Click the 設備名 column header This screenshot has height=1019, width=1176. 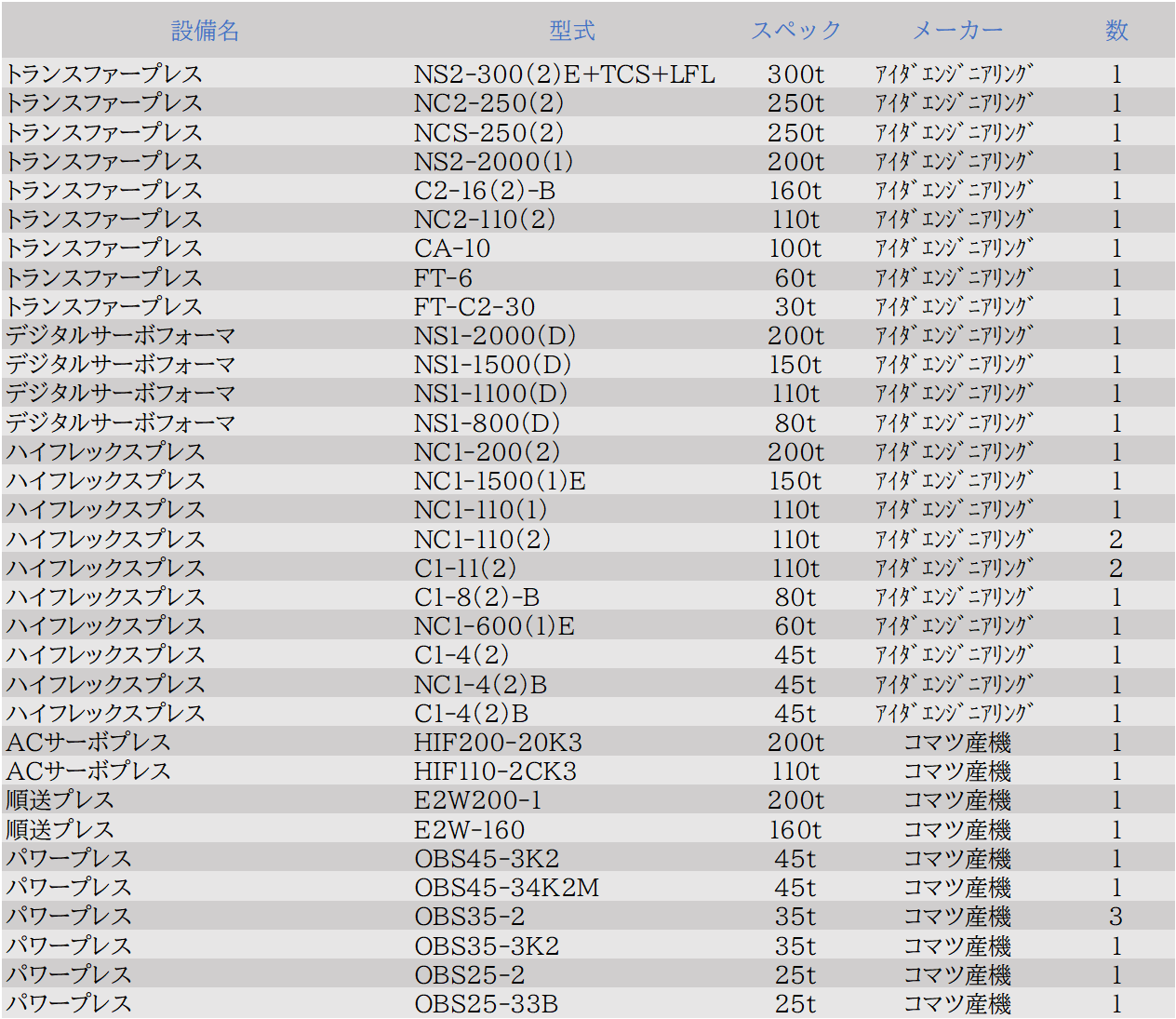coord(206,31)
